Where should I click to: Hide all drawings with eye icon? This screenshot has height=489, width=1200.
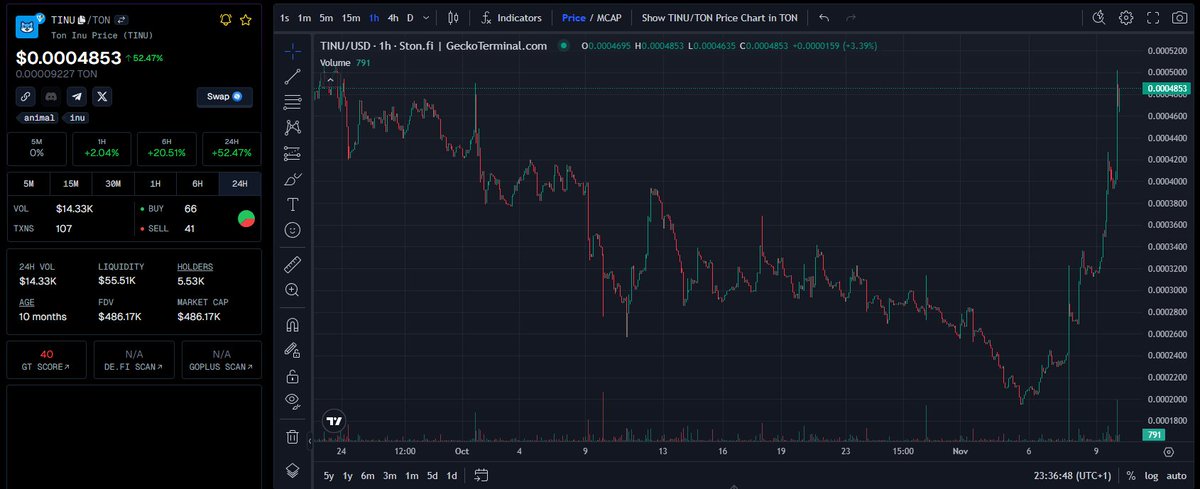[x=293, y=402]
